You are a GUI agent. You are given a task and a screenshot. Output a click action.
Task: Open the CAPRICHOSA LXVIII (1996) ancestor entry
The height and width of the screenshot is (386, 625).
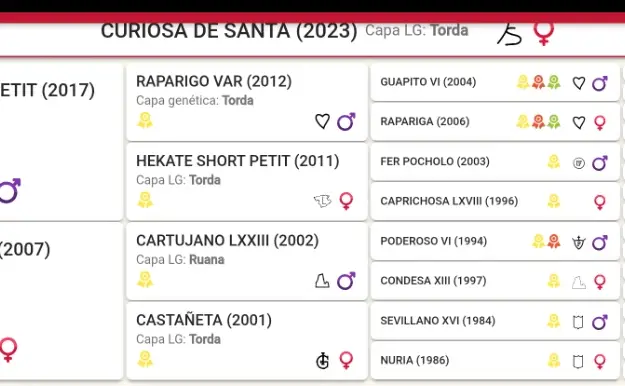[495, 201]
